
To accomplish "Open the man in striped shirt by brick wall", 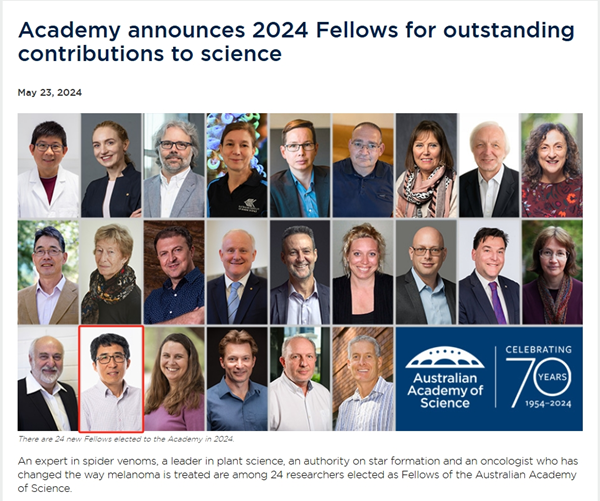I will pyautogui.click(x=362, y=379).
